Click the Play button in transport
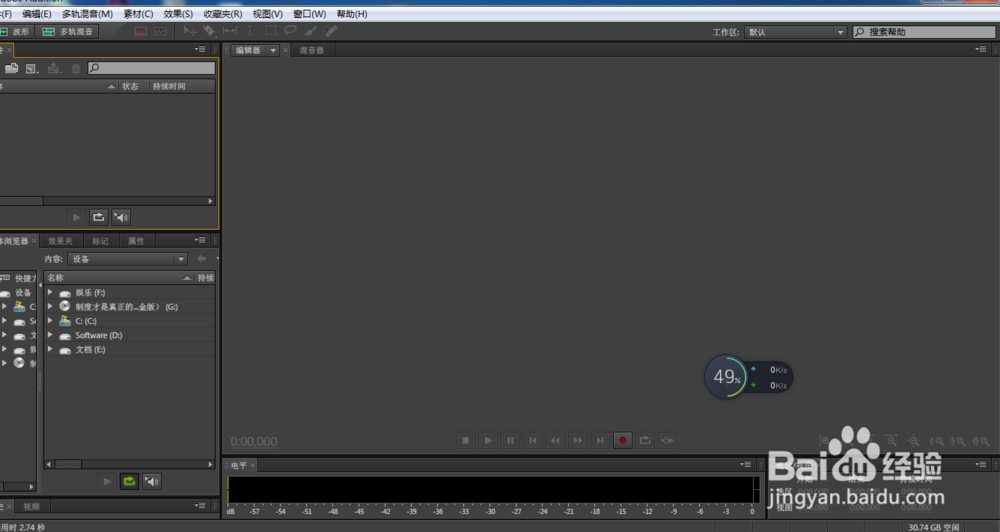 tap(488, 440)
